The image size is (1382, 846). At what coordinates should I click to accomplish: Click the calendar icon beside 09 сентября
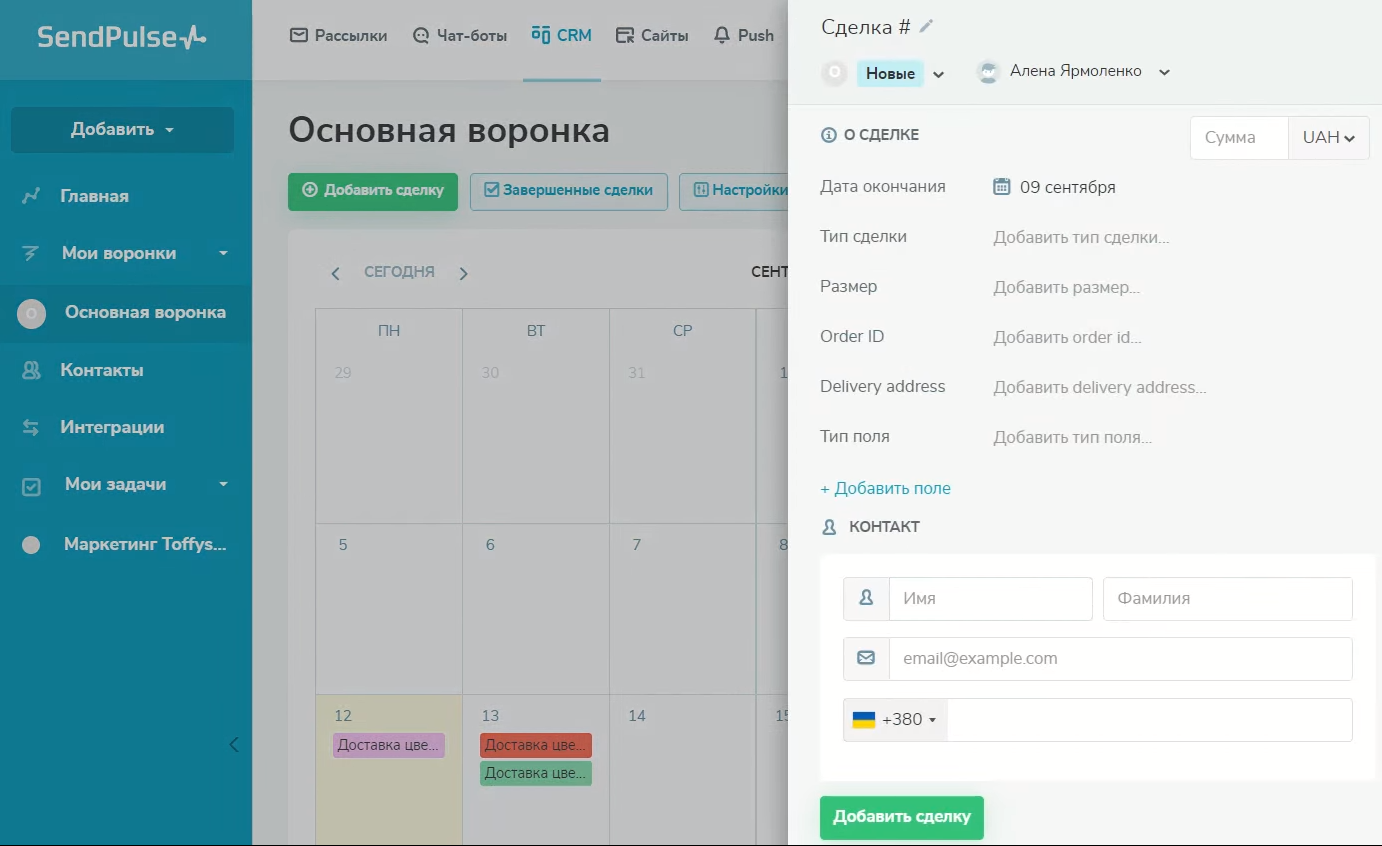[x=1002, y=187]
